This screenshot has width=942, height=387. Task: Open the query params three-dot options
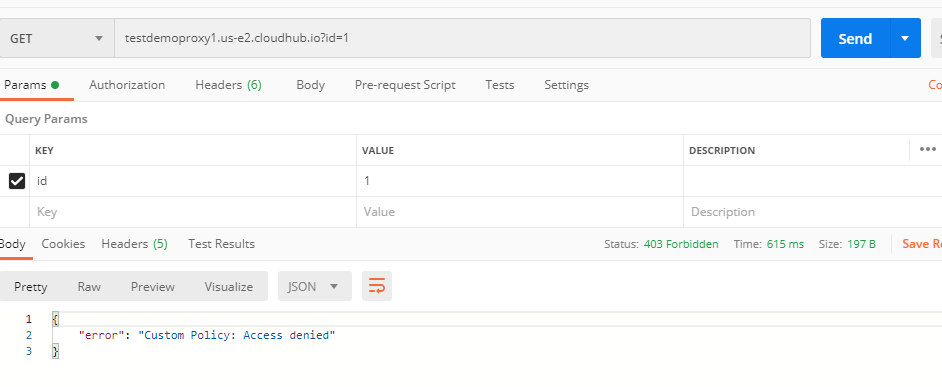click(928, 150)
